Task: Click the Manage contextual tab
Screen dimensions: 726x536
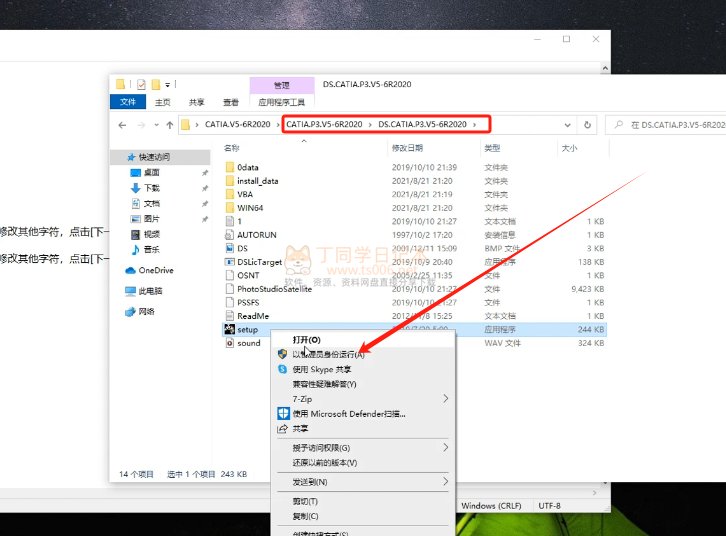Action: (x=282, y=85)
